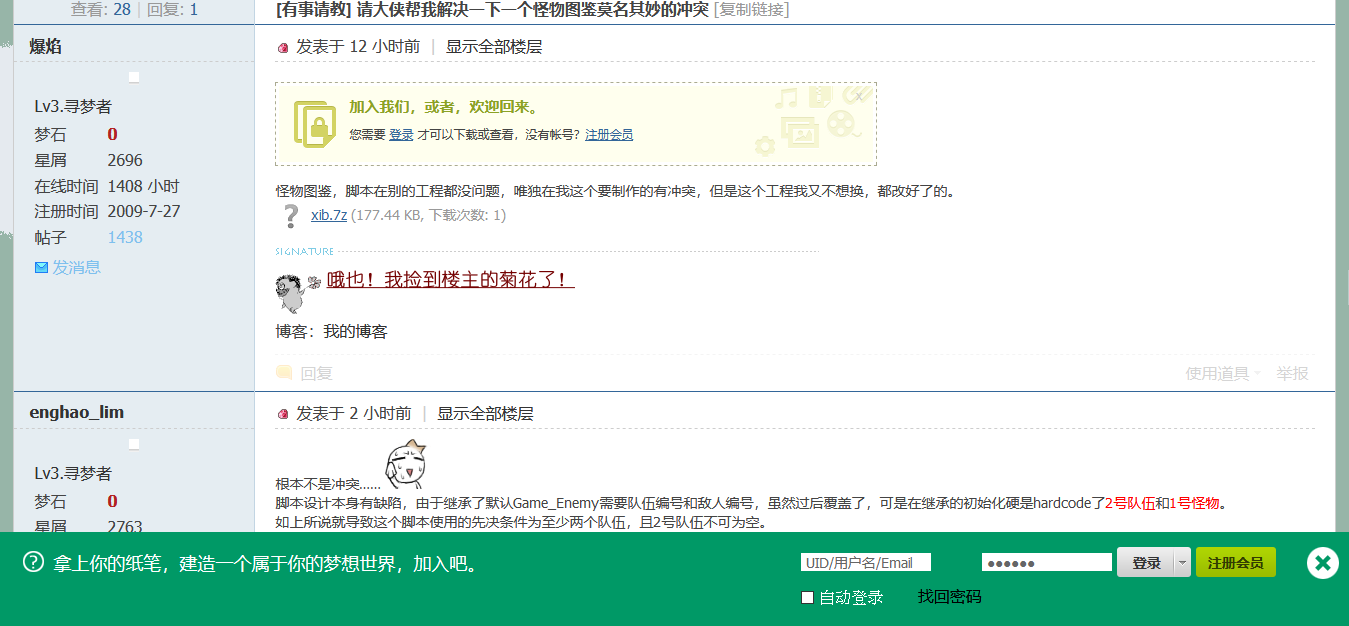Click the 星屑 value 2696
1349x626 pixels.
click(125, 160)
